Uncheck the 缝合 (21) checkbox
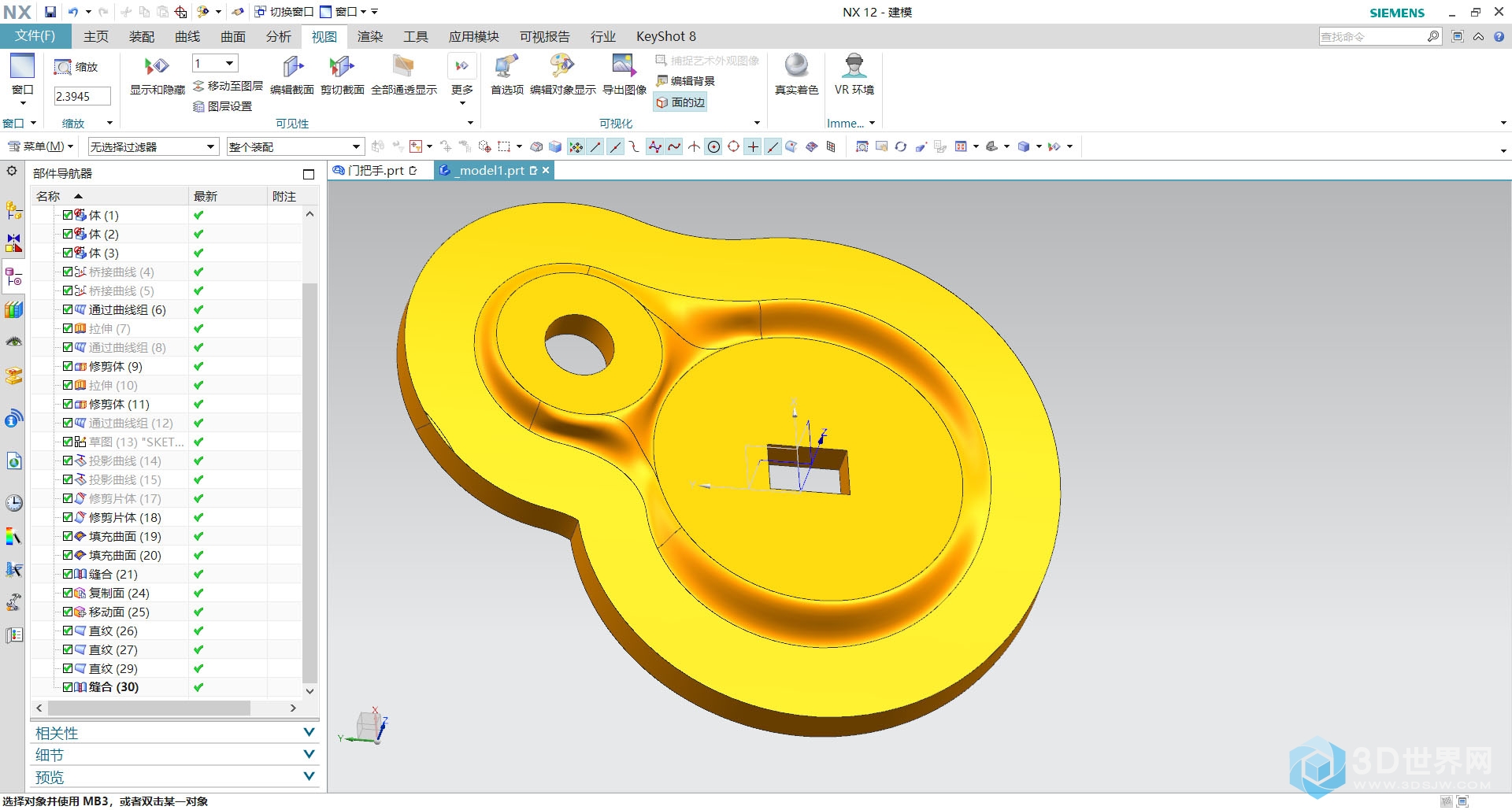1512x810 pixels. coord(68,574)
